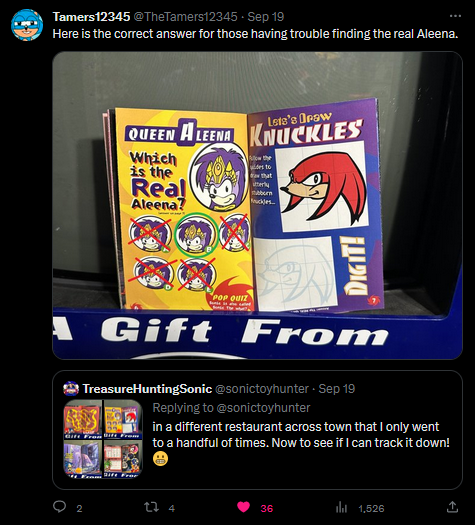Open Tamers12345 profile avatar

tap(27, 25)
